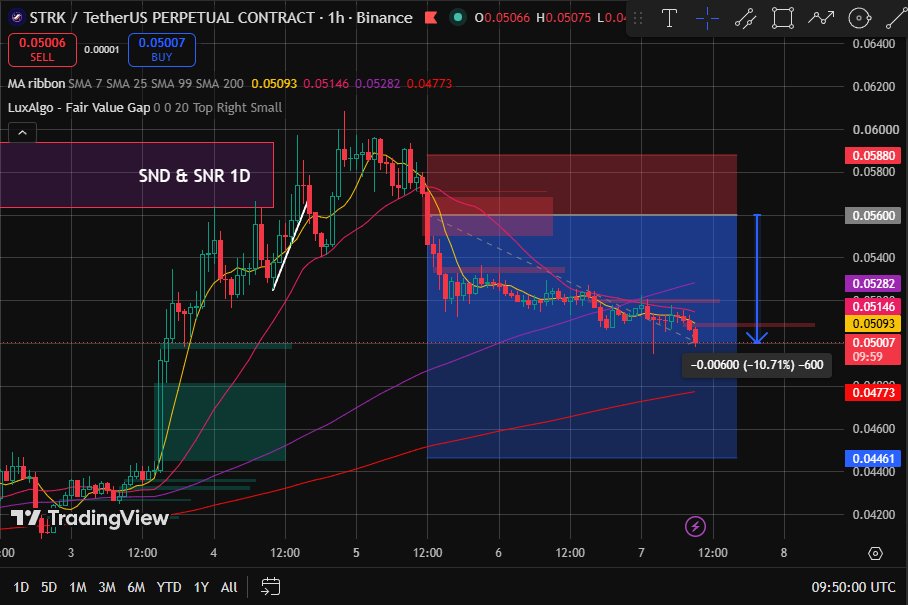908x605 pixels.
Task: Click the 0.00001 spread value
Action: coord(102,50)
